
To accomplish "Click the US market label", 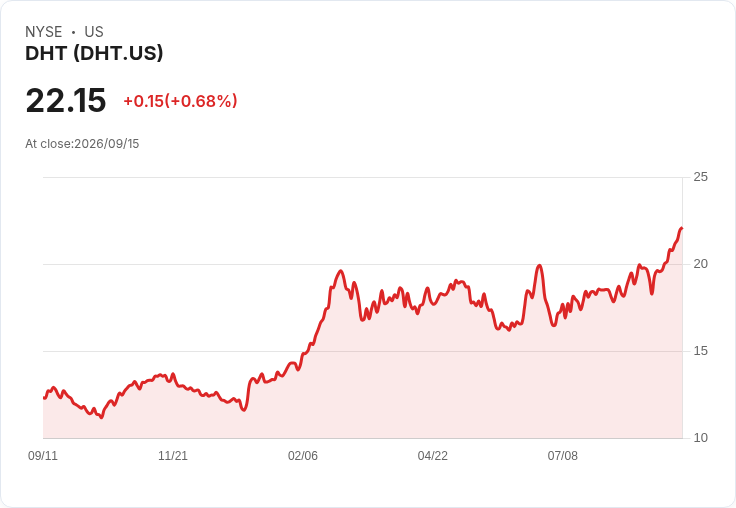I will click(94, 32).
